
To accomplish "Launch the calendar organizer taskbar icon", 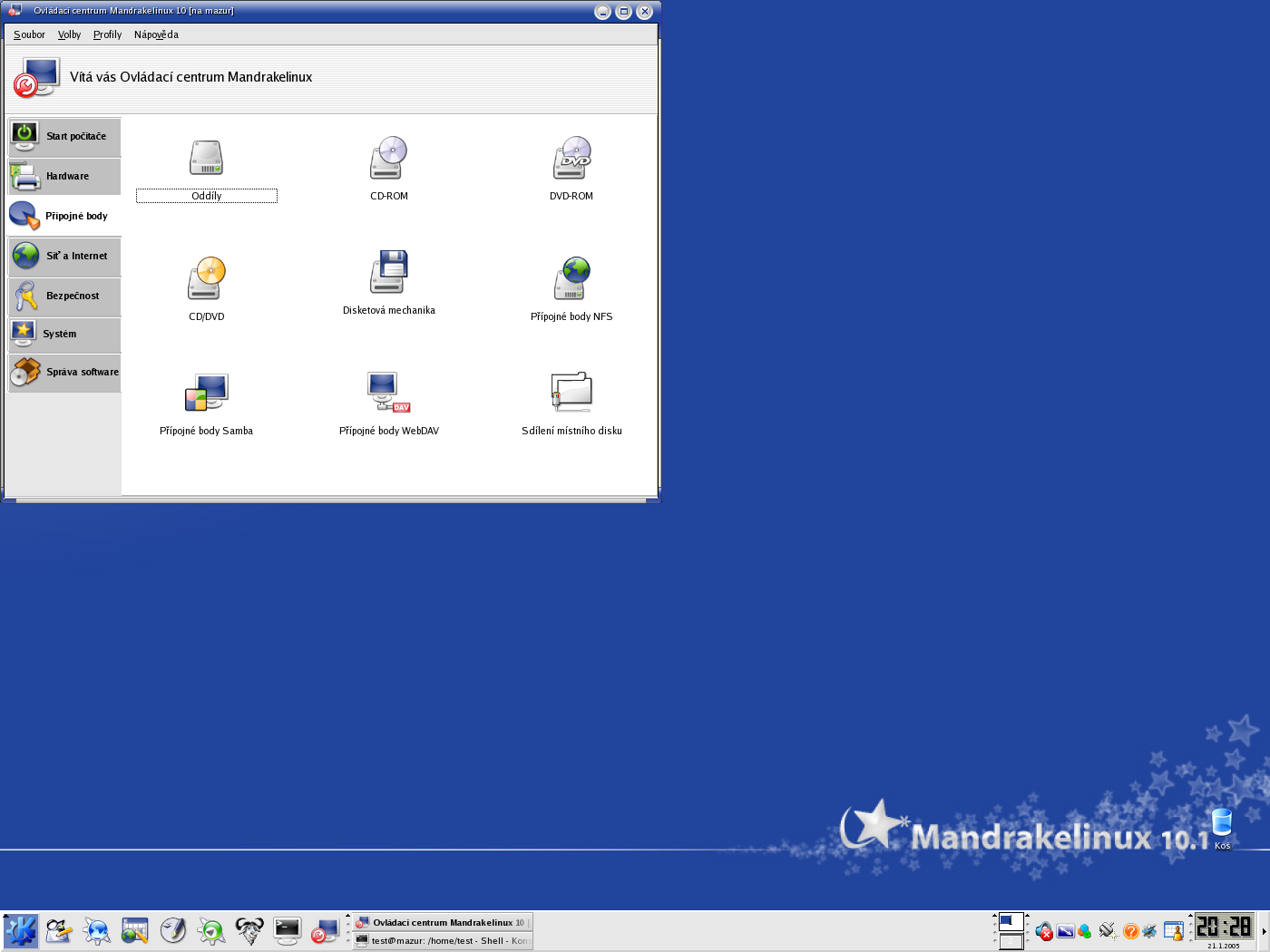I will pyautogui.click(x=135, y=931).
